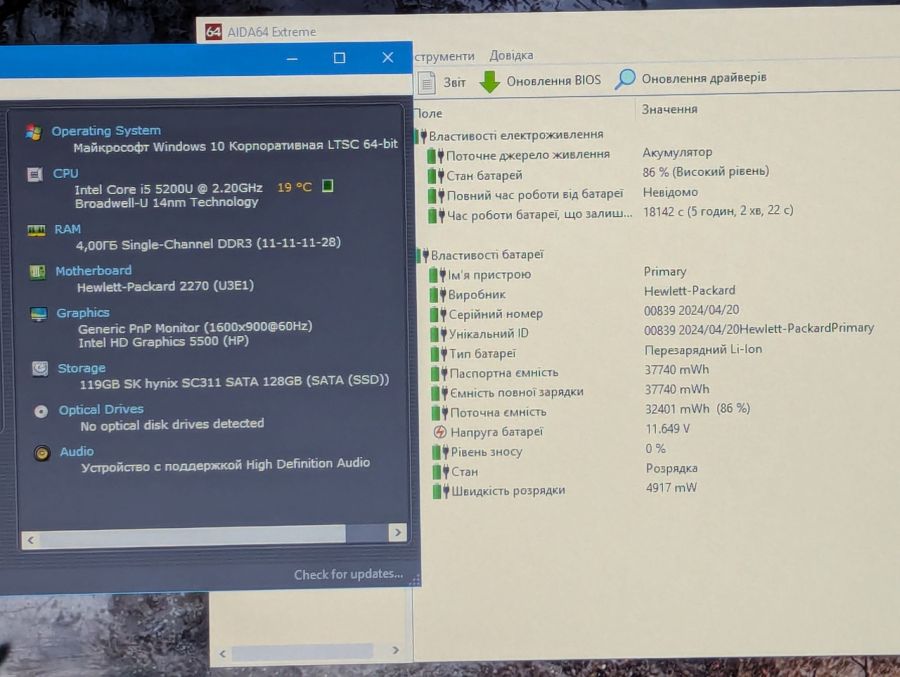
Task: Click battery icon beside Поточна ємність
Action: (440, 413)
